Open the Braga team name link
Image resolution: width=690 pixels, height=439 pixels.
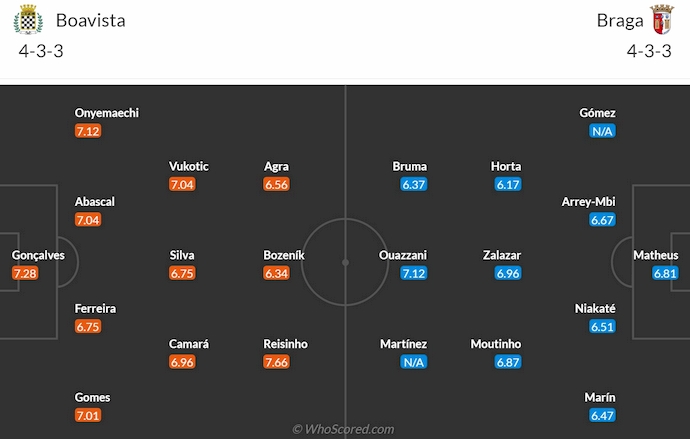pyautogui.click(x=619, y=21)
